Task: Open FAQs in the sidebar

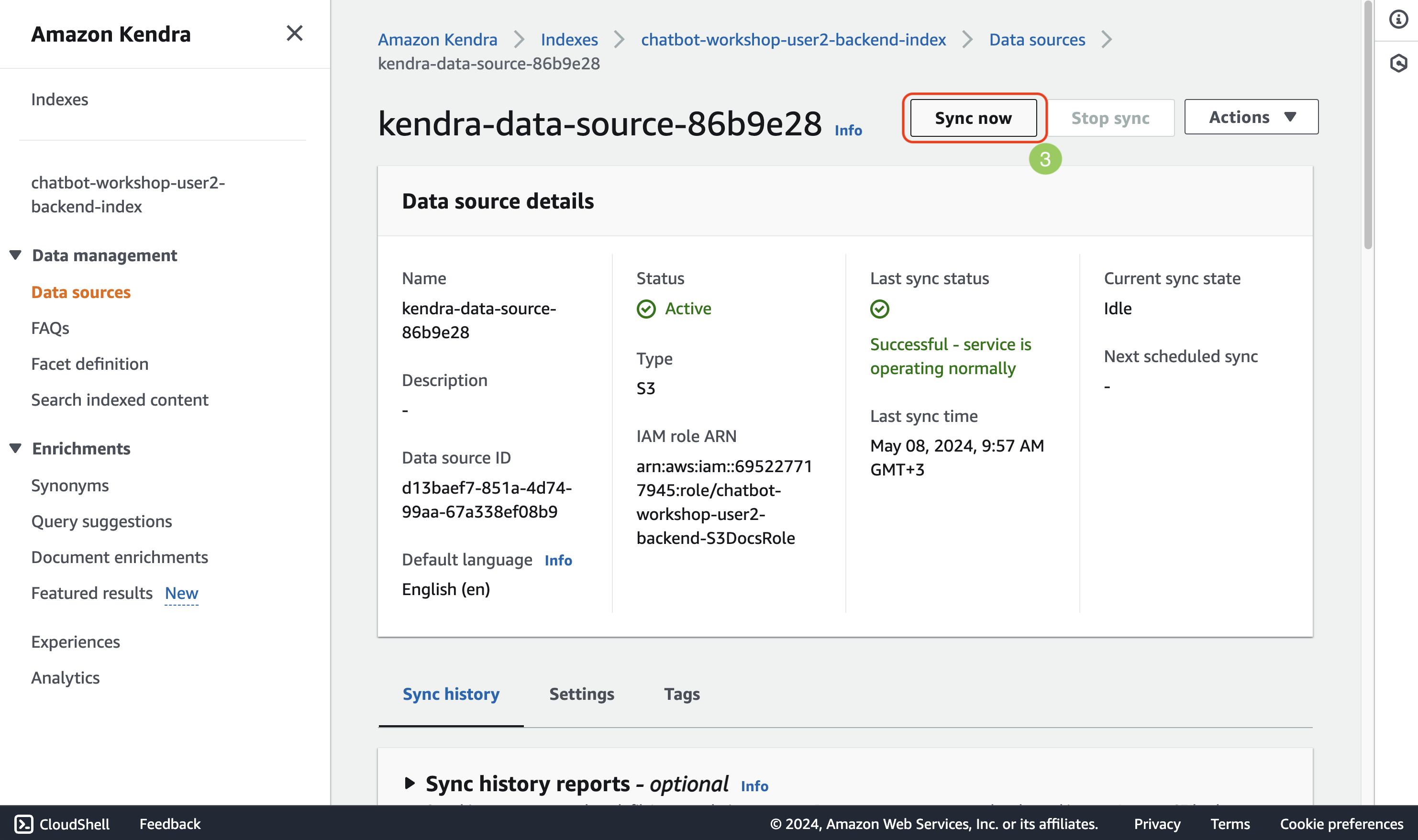Action: click(x=50, y=328)
